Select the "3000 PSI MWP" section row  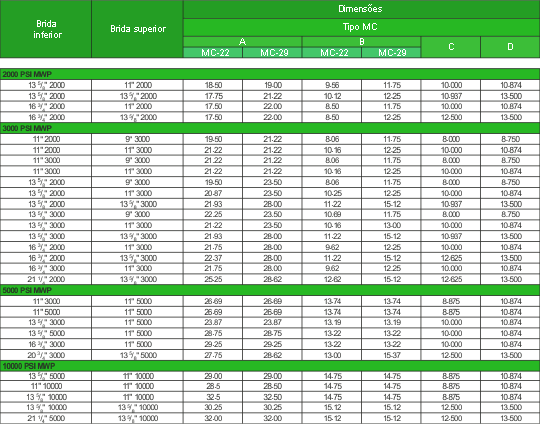[x=270, y=128]
